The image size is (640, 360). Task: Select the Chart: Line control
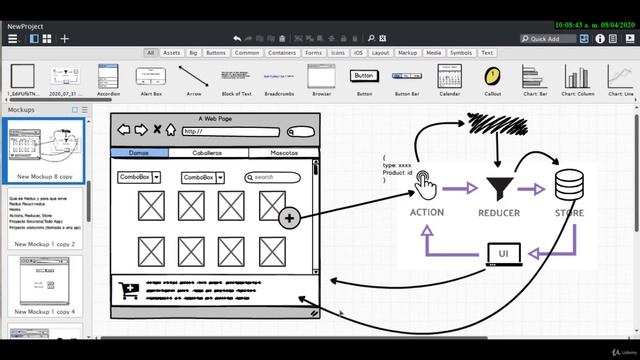620,80
